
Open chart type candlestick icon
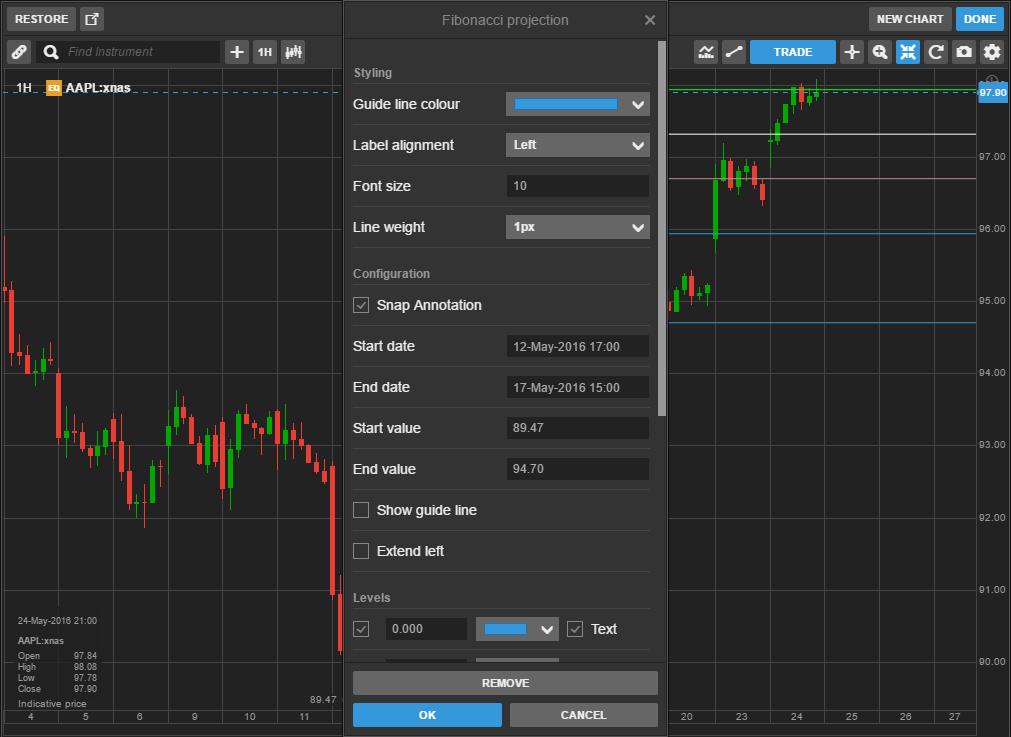tap(293, 52)
